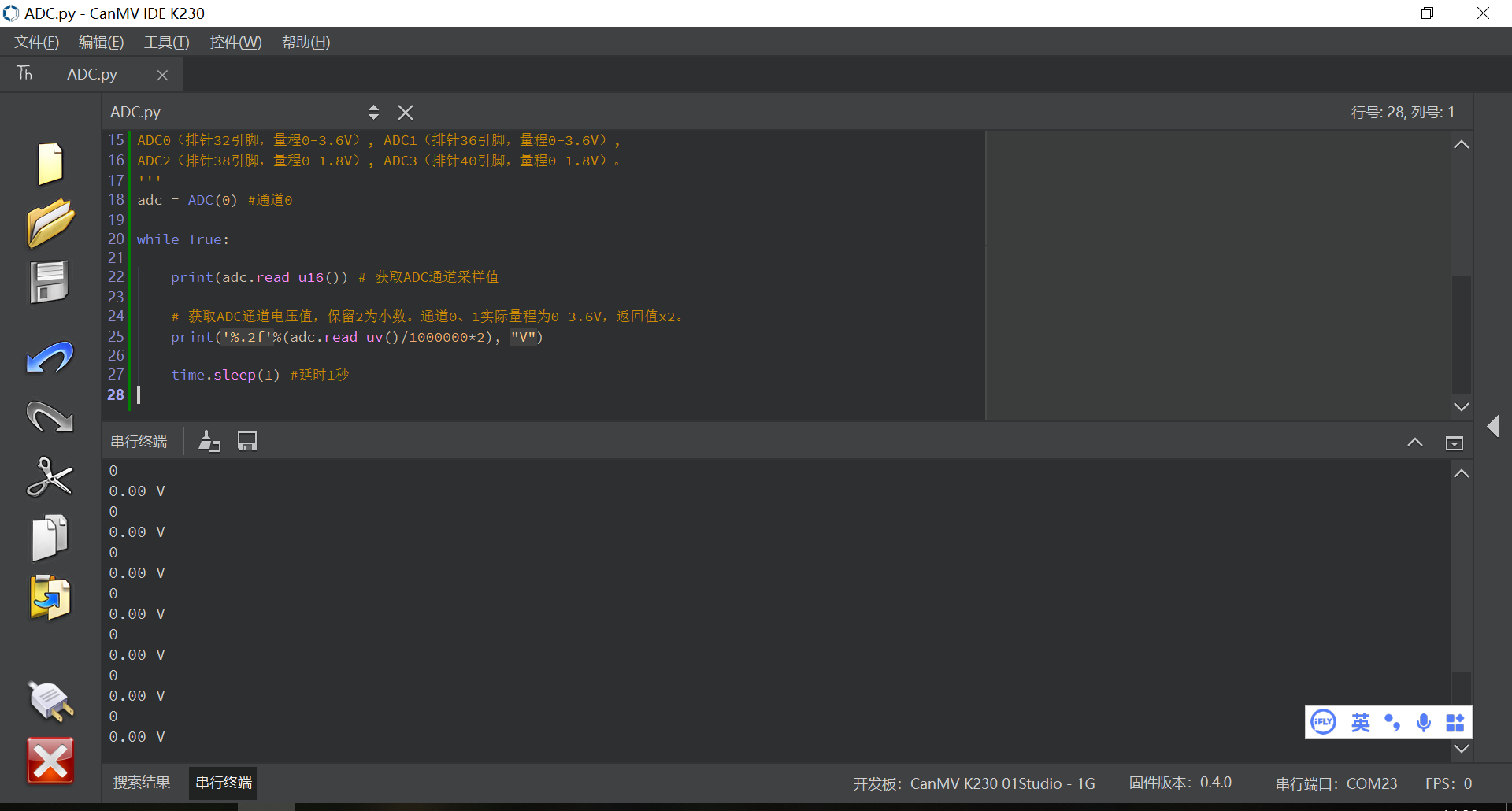The image size is (1512, 811).
Task: Open input method toolbox grid icon
Action: point(1455,722)
